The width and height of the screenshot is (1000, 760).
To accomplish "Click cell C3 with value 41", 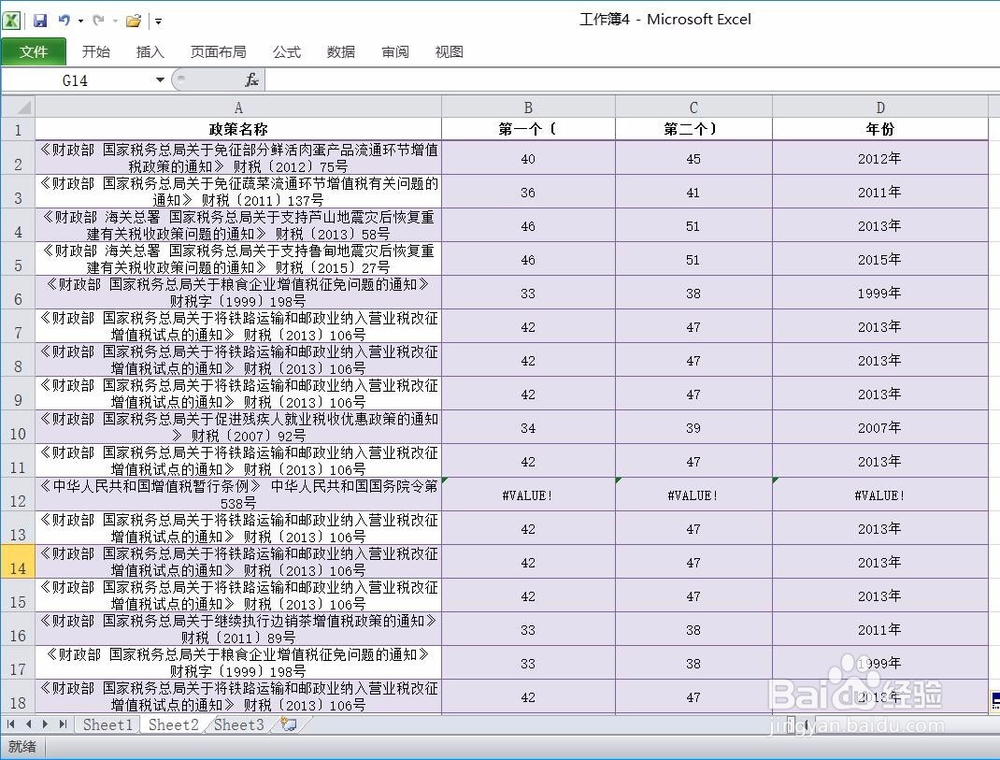I will [x=693, y=192].
